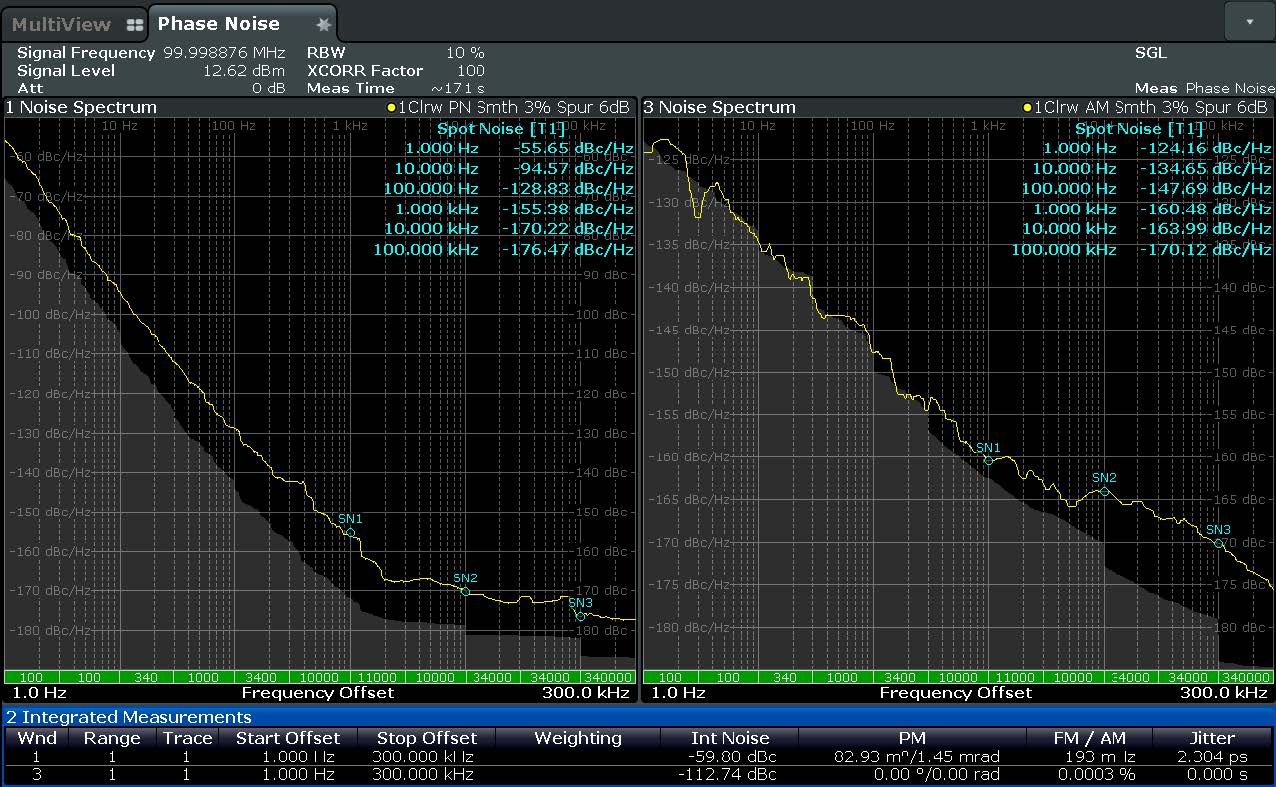The image size is (1276, 787).
Task: Select SN3 marker in right AM noise plot
Action: (1218, 543)
